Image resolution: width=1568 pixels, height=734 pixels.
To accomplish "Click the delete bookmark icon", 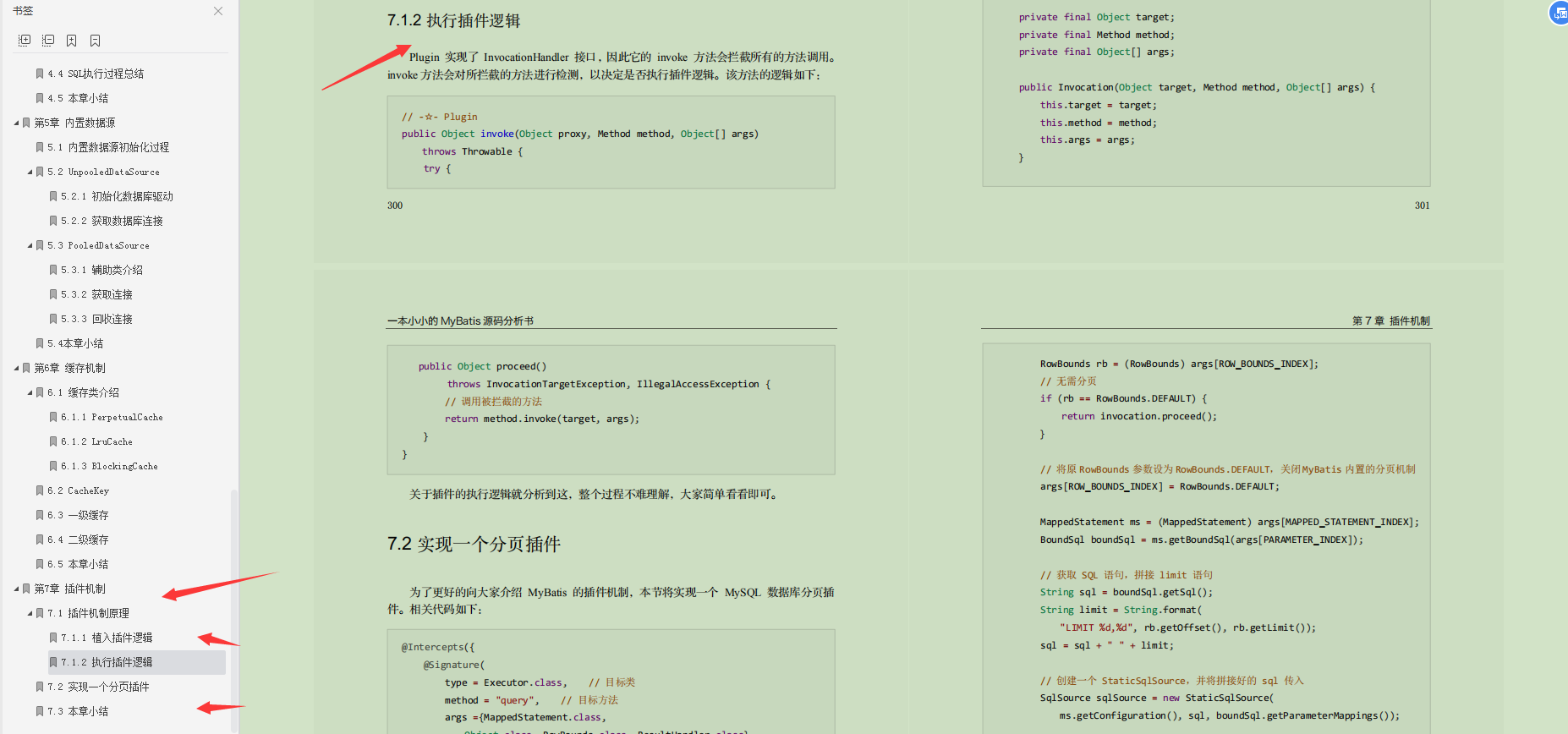I will click(x=96, y=40).
